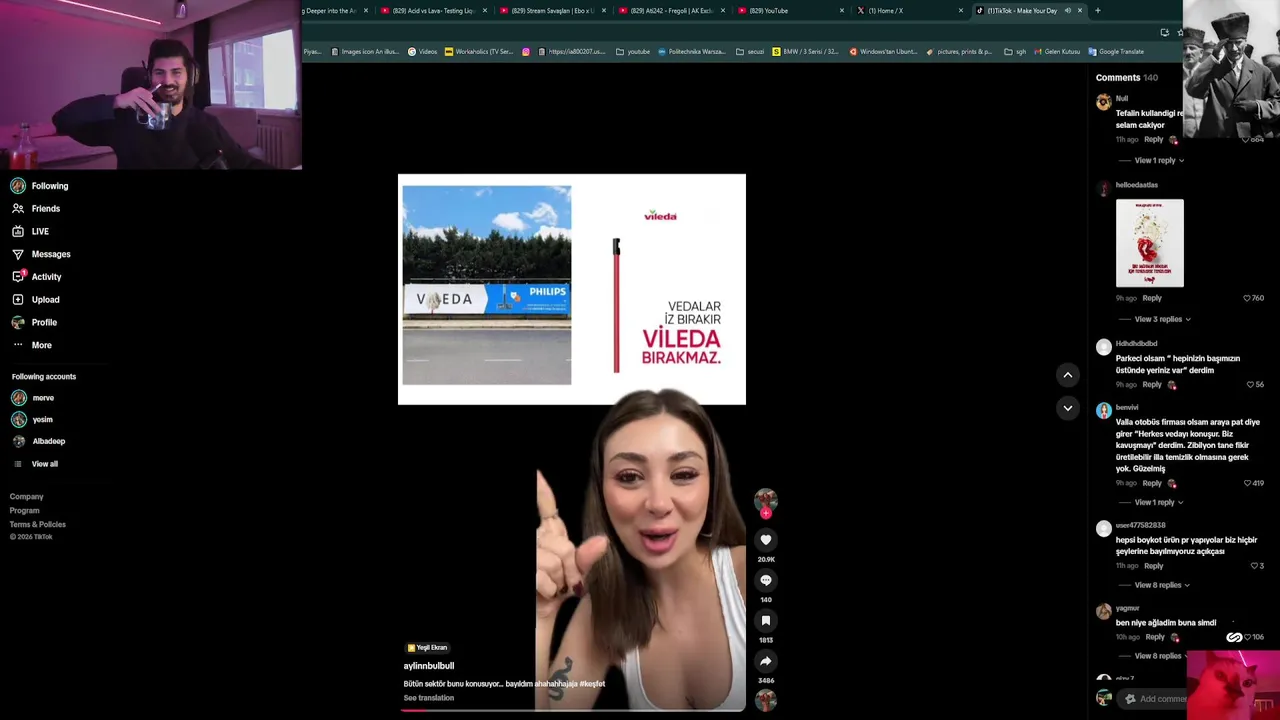Open merve's account from Following accounts

[x=33, y=398]
